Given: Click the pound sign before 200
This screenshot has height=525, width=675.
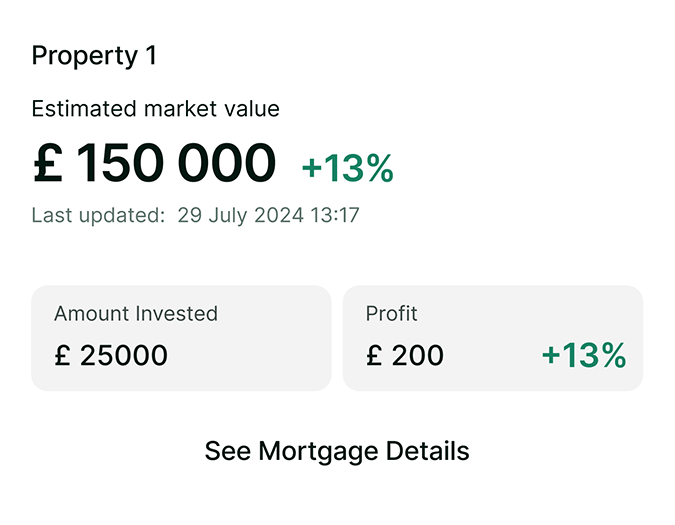Looking at the screenshot, I should 374,355.
